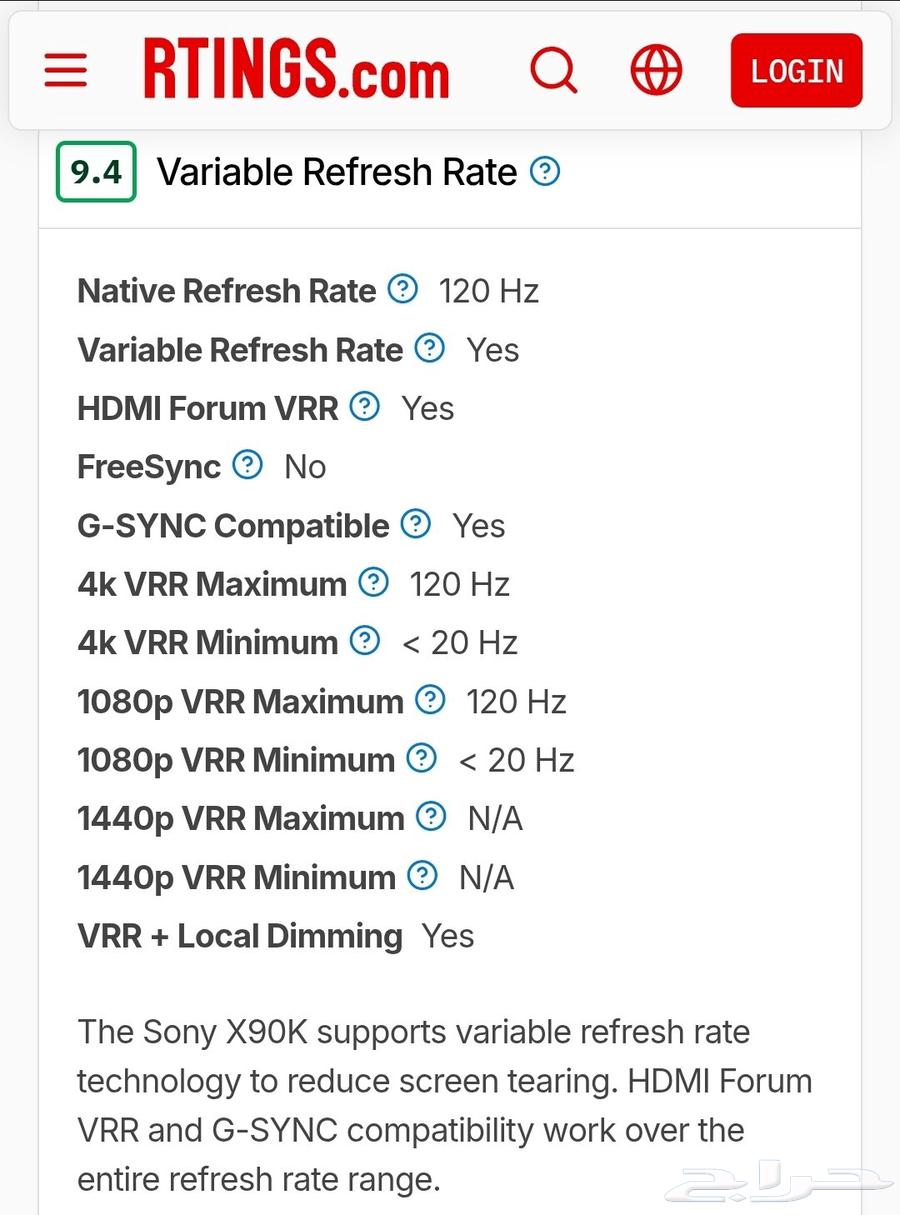Image resolution: width=900 pixels, height=1215 pixels.
Task: Click the VRR + Local Dimming row label
Action: pyautogui.click(x=240, y=936)
